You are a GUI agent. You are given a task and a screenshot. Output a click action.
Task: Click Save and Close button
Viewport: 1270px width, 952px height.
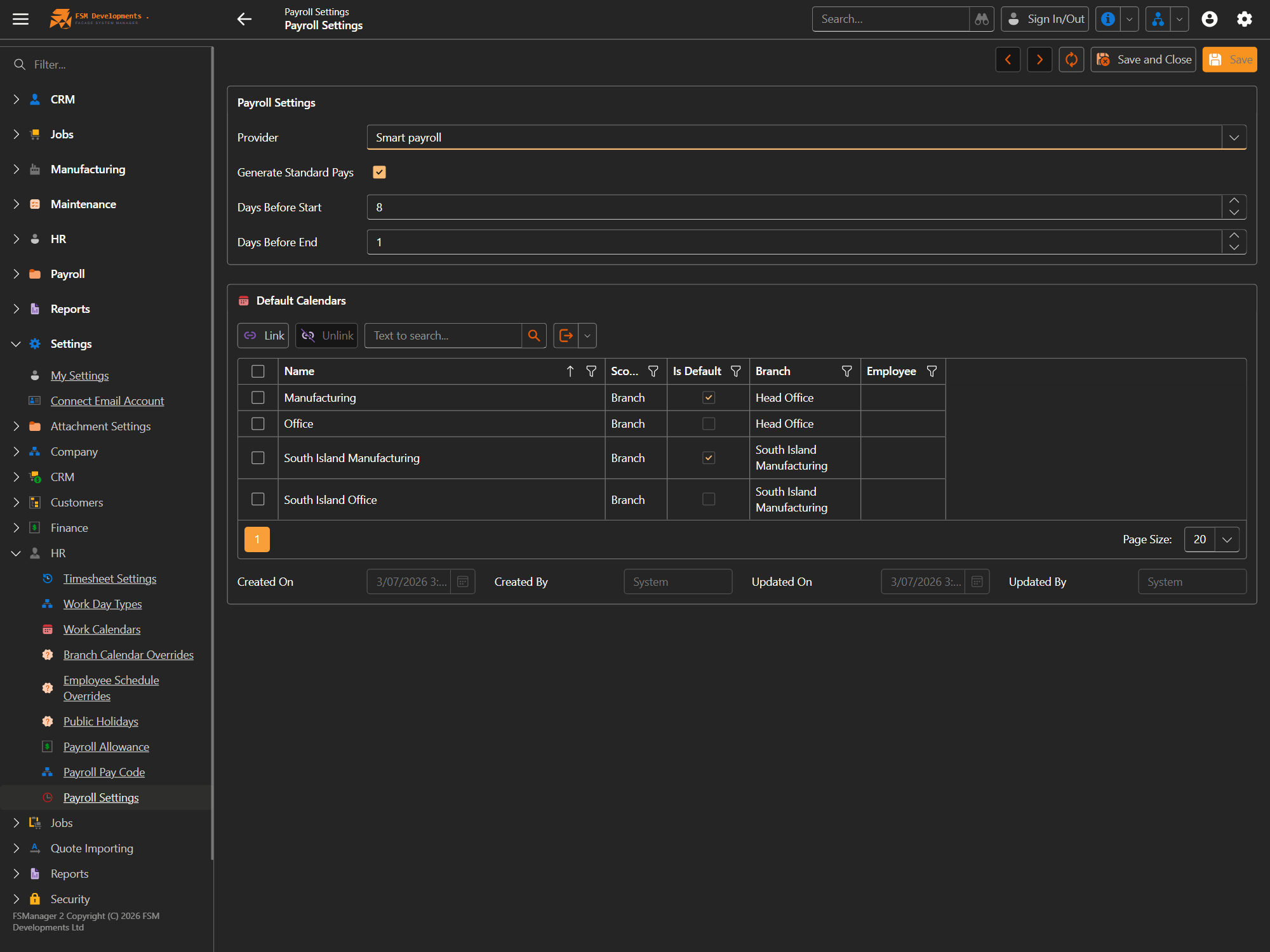pos(1143,60)
